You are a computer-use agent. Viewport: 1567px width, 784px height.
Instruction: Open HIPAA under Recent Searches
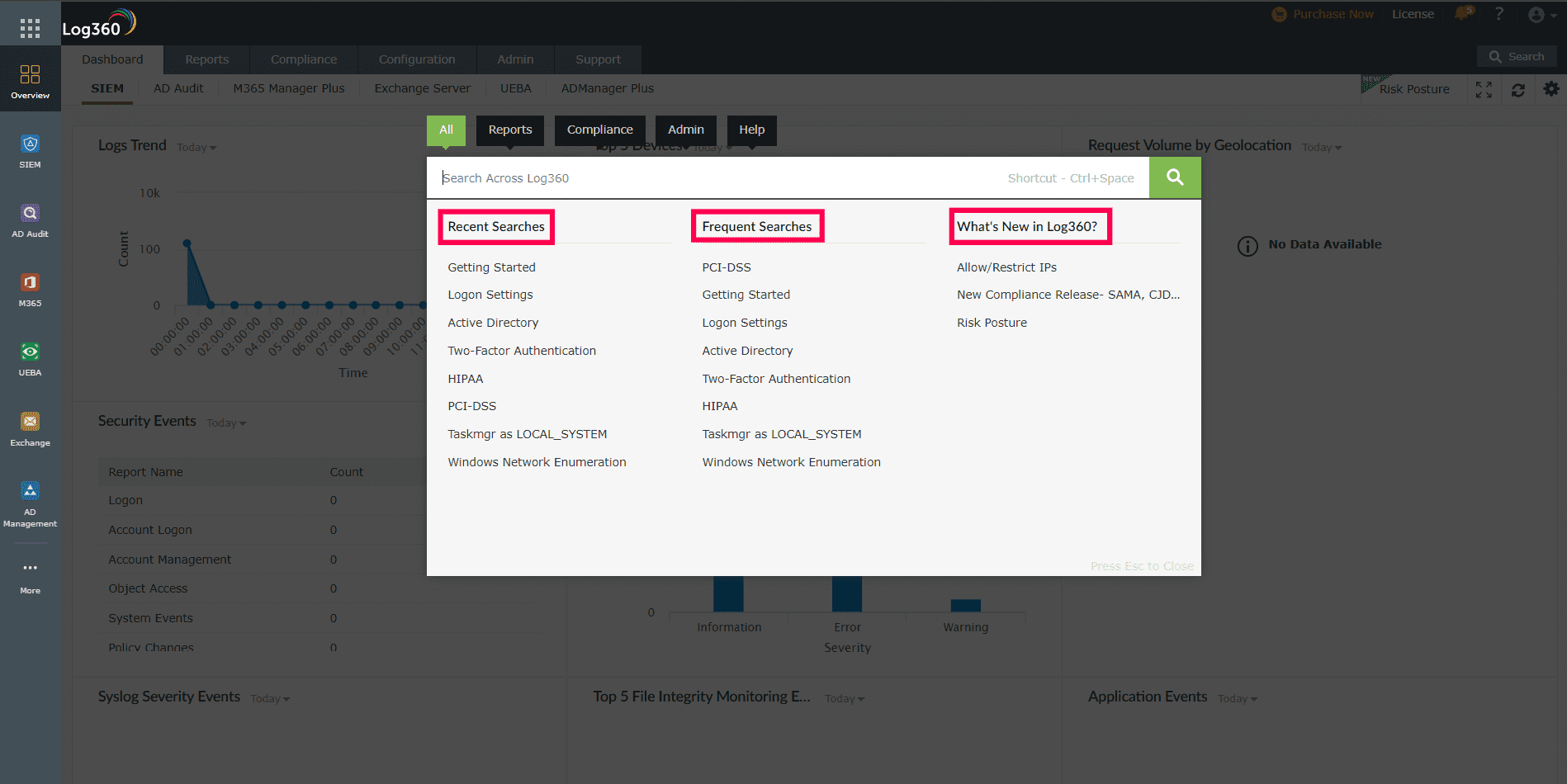[x=466, y=379]
